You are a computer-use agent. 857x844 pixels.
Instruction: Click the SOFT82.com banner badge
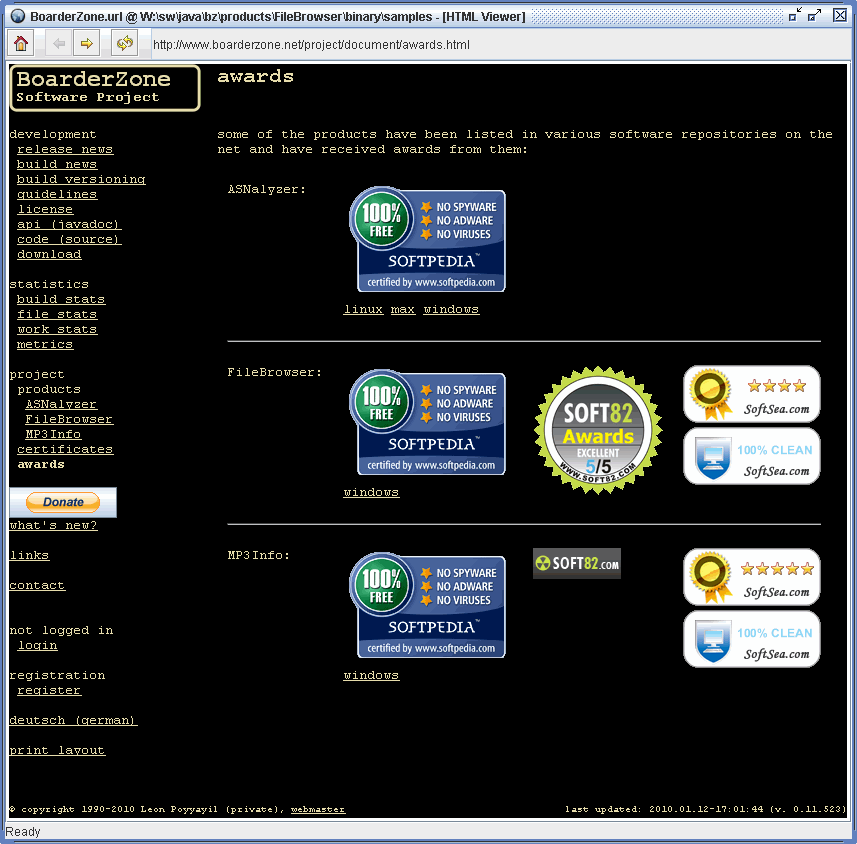[577, 564]
